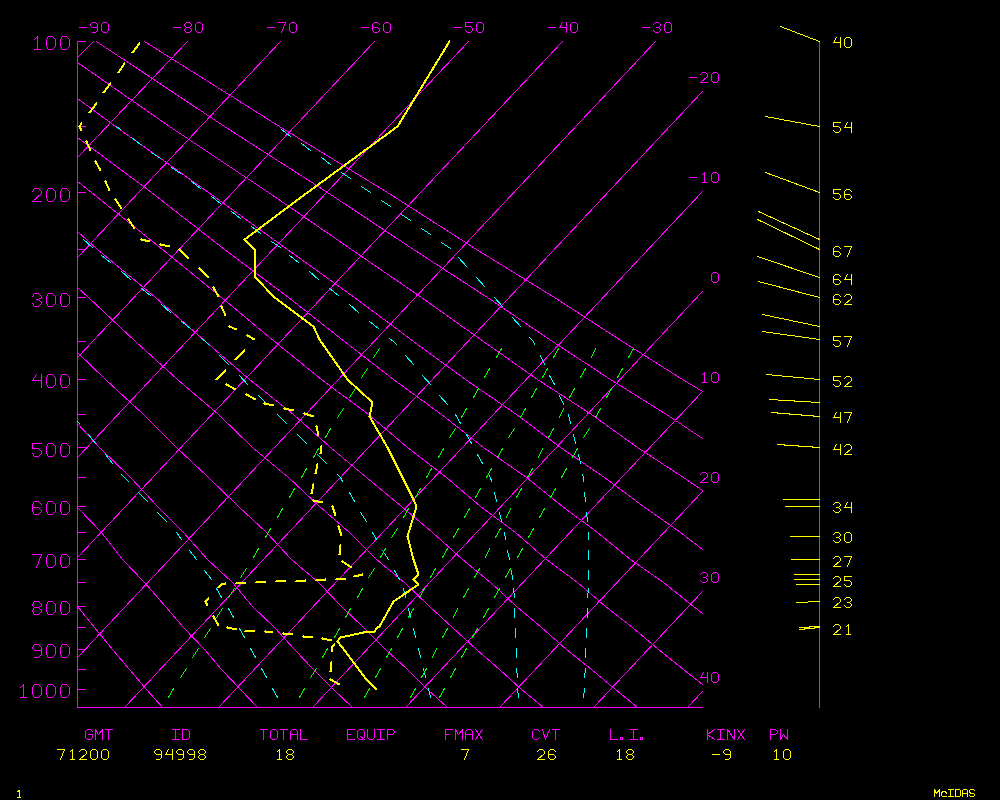Click the KINX index label
Image resolution: width=1000 pixels, height=800 pixels.
pos(726,735)
